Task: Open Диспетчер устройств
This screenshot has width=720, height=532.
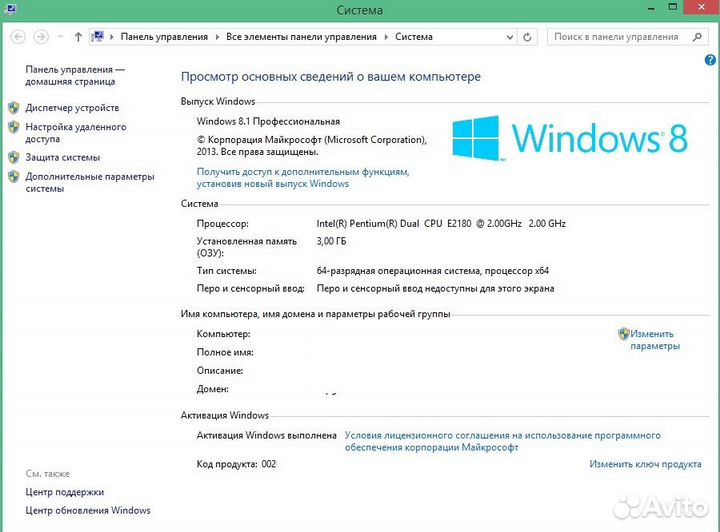Action: 72,108
